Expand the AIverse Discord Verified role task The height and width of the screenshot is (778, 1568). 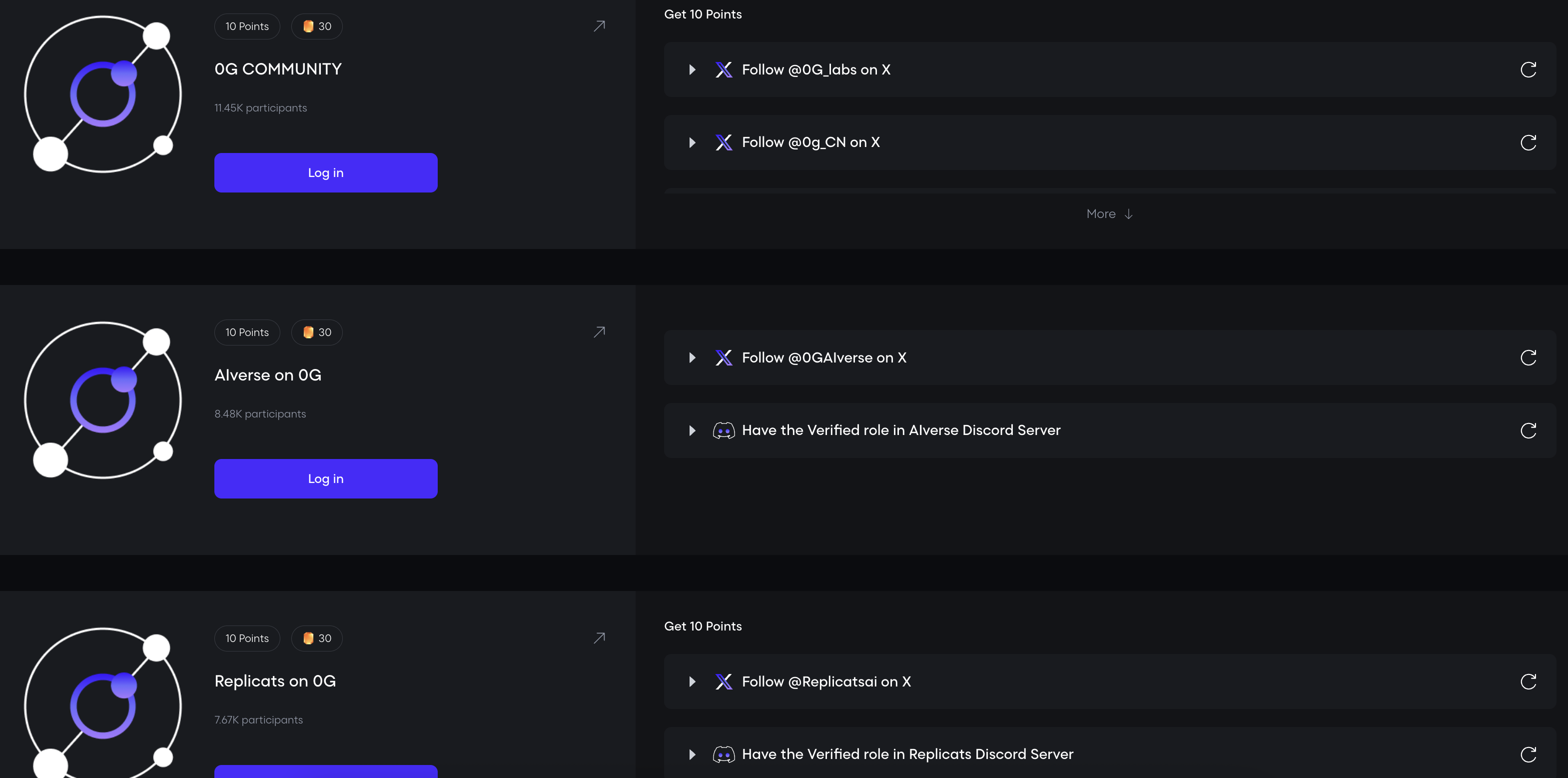pos(692,430)
